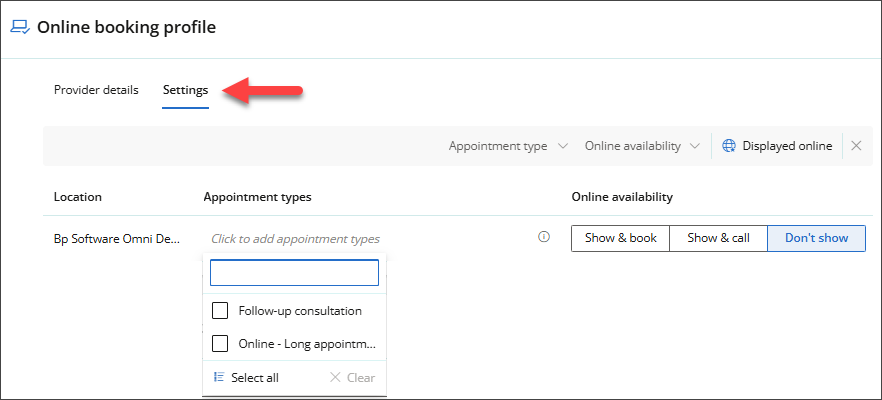The image size is (882, 400).
Task: Select the Show & call option
Action: point(718,238)
